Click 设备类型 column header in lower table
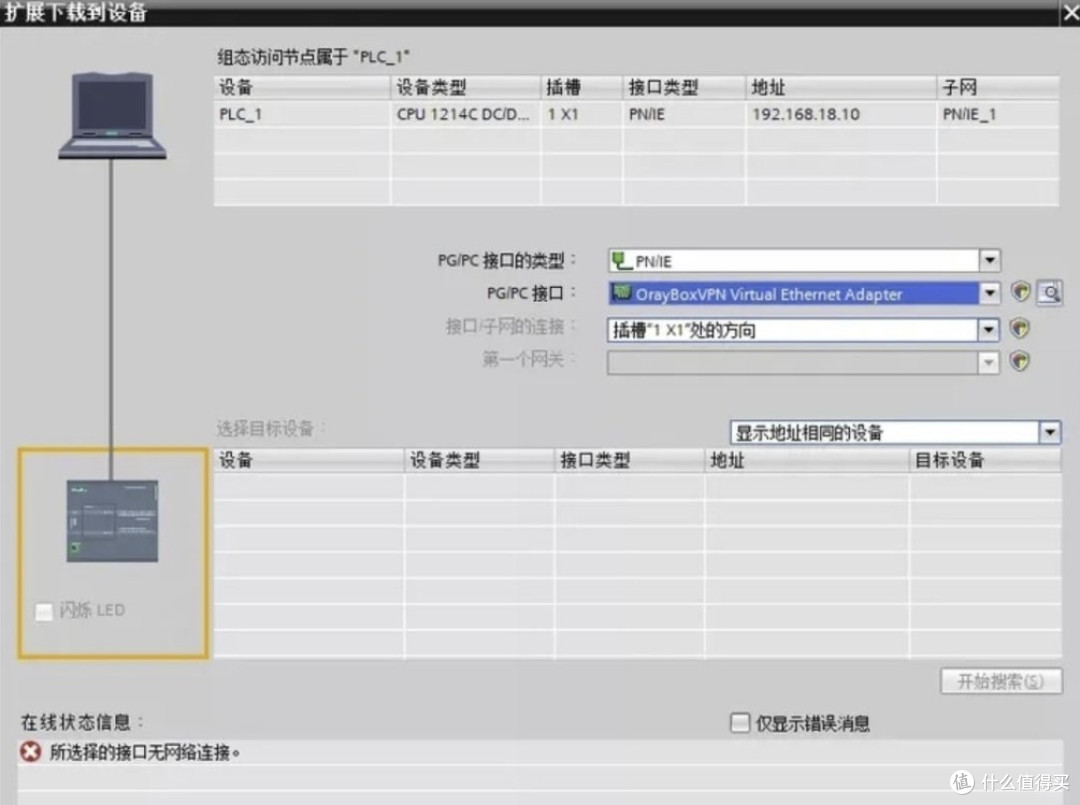This screenshot has height=805, width=1080. (x=479, y=460)
